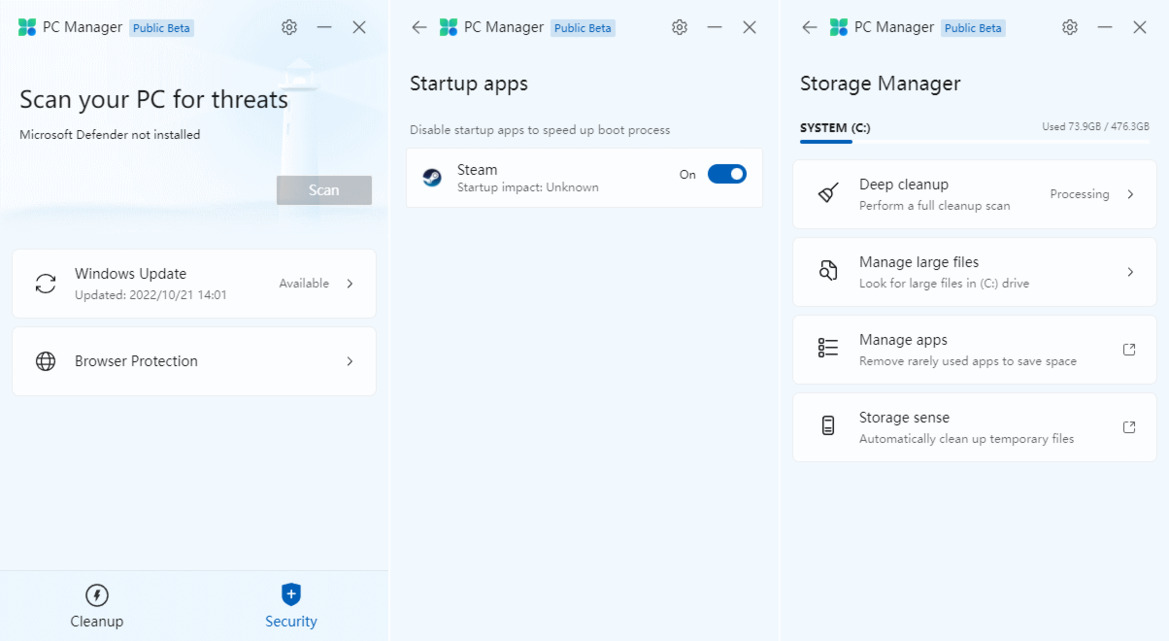Click the 'On' label beside Steam toggle
The height and width of the screenshot is (641, 1169).
[x=687, y=174]
